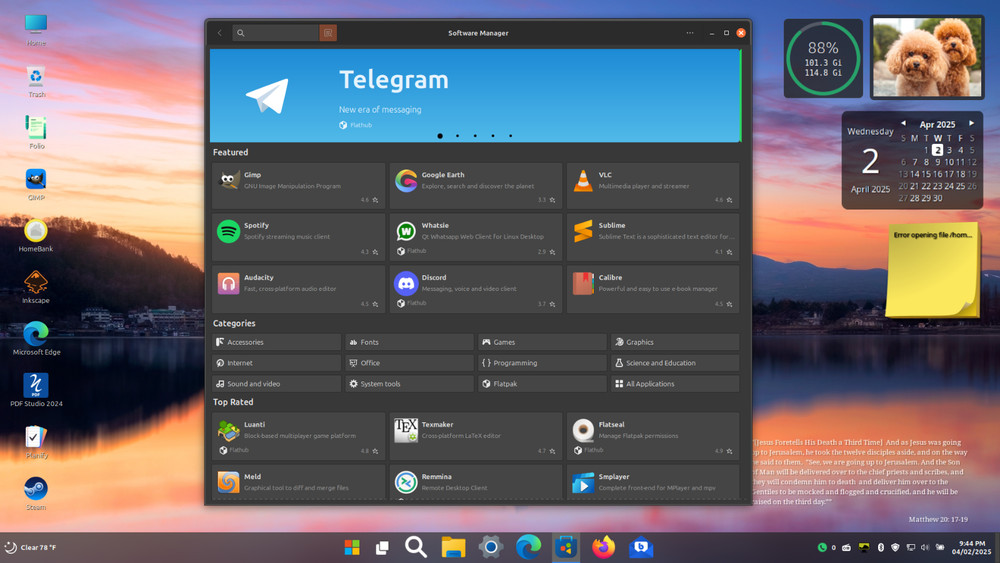1000x563 pixels.
Task: Open Firefox from the taskbar
Action: (x=603, y=547)
